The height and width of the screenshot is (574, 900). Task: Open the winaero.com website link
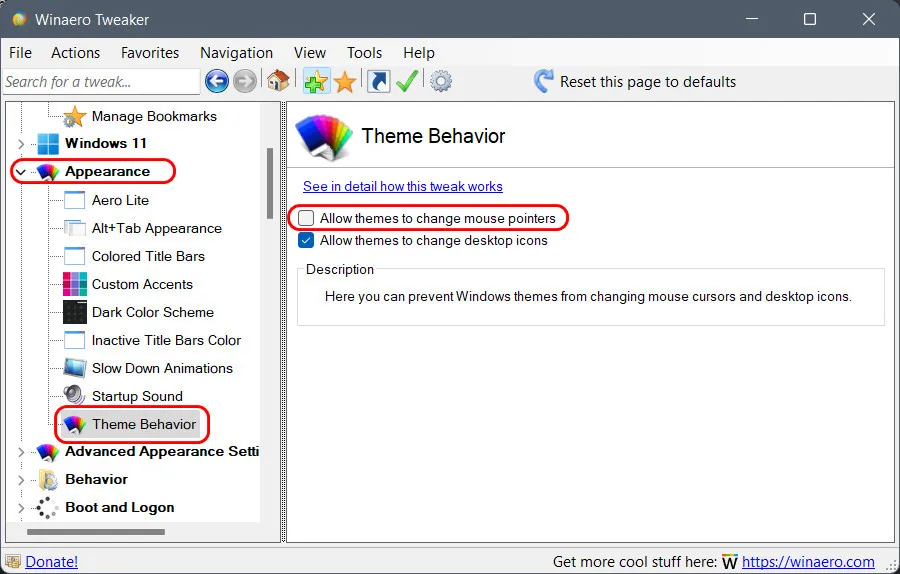tap(807, 562)
